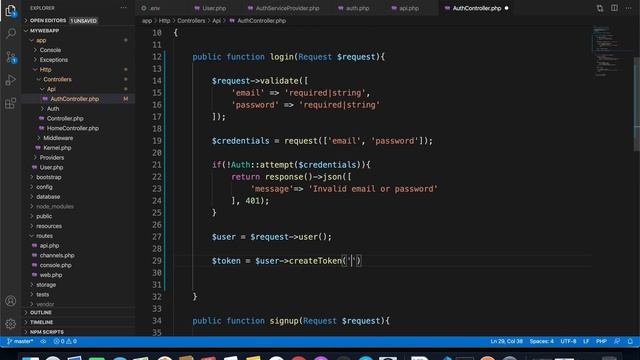Open the Source Control view icon
Image resolution: width=640 pixels, height=360 pixels.
tap(11, 57)
